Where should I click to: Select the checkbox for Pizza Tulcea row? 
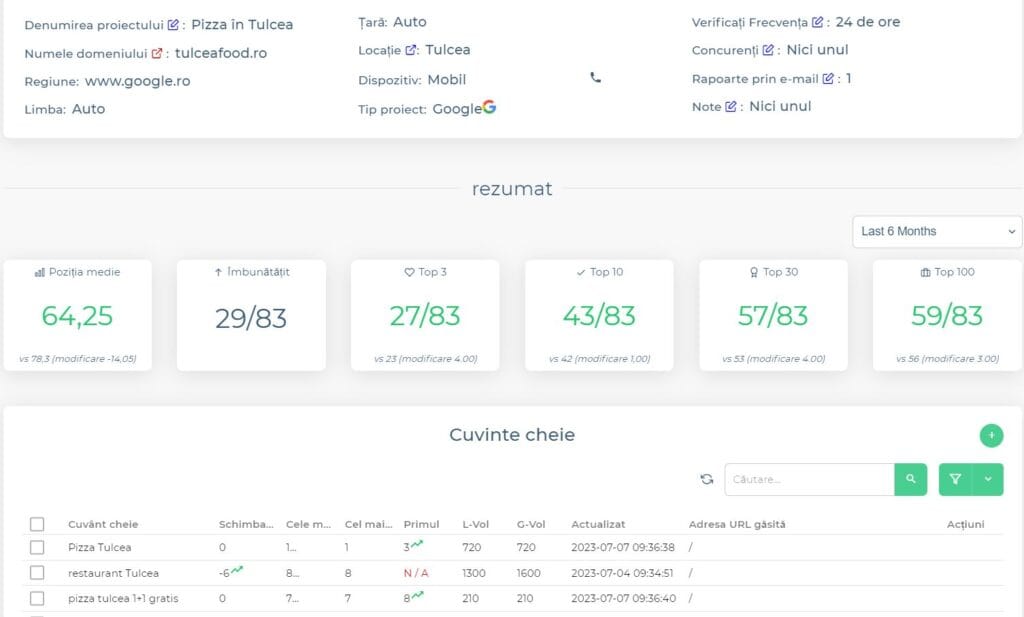coord(37,547)
